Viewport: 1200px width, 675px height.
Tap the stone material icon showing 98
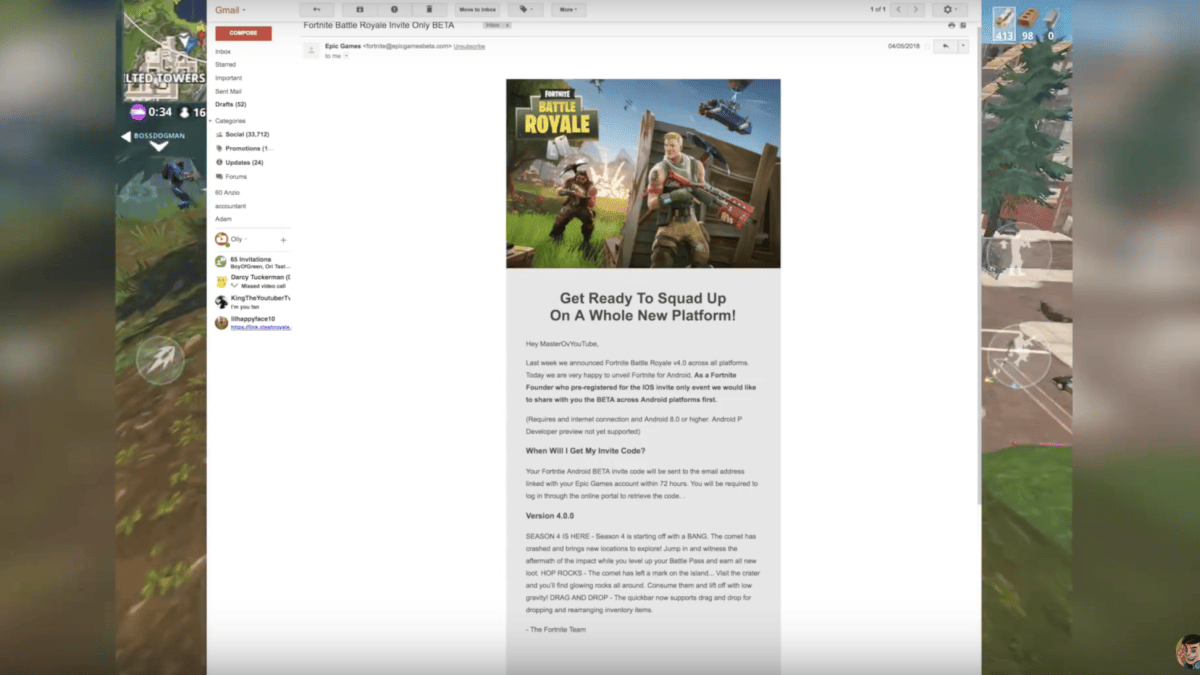(x=1027, y=23)
